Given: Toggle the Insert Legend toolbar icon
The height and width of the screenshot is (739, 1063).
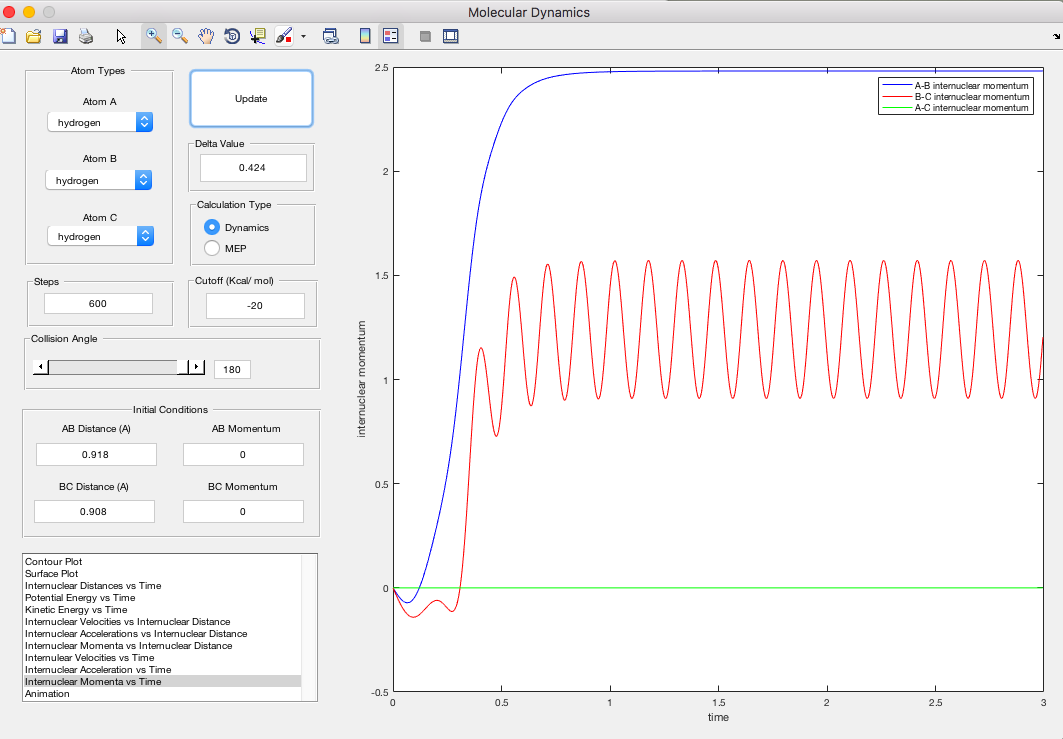Looking at the screenshot, I should point(391,36).
